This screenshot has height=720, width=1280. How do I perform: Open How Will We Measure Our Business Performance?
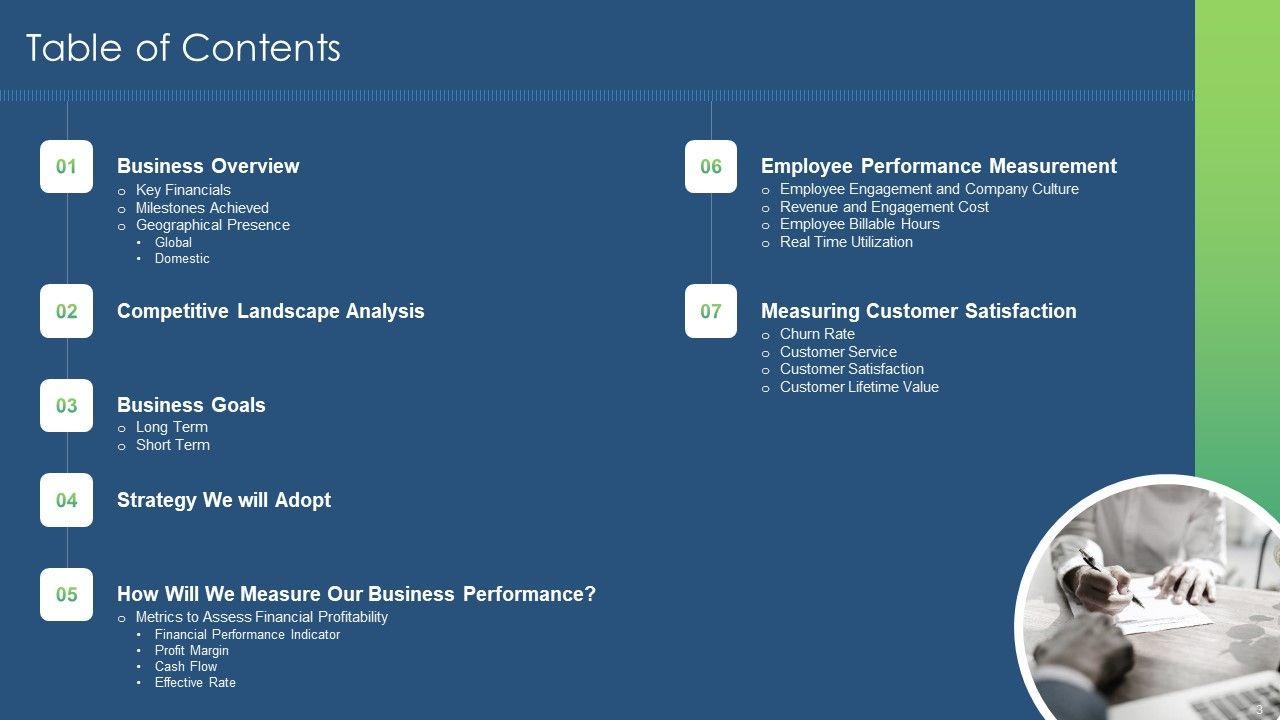[x=356, y=594]
